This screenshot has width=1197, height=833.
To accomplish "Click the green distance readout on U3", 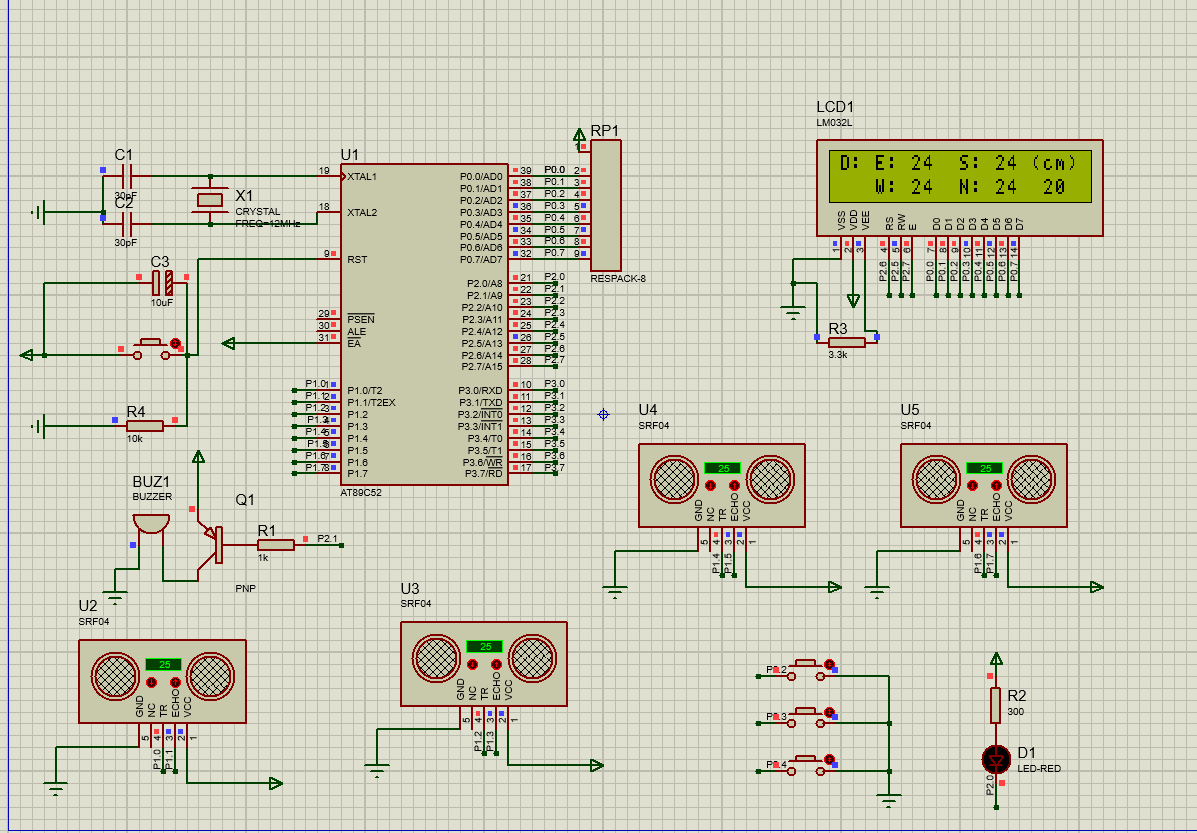I will pos(484,646).
